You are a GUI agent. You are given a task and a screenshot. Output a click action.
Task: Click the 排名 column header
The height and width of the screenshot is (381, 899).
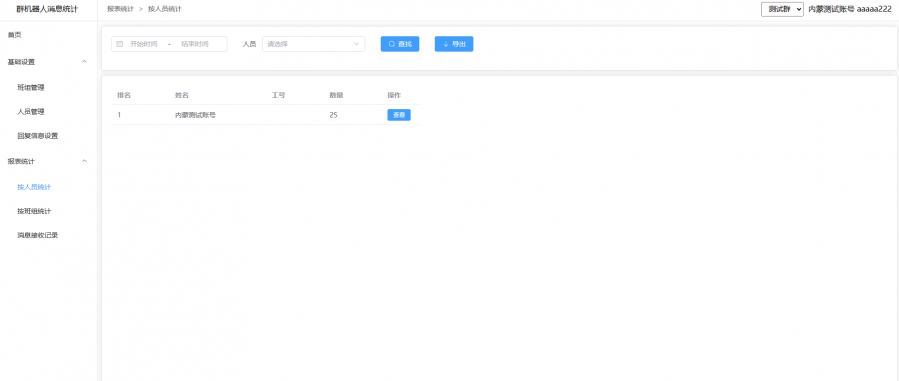(124, 95)
